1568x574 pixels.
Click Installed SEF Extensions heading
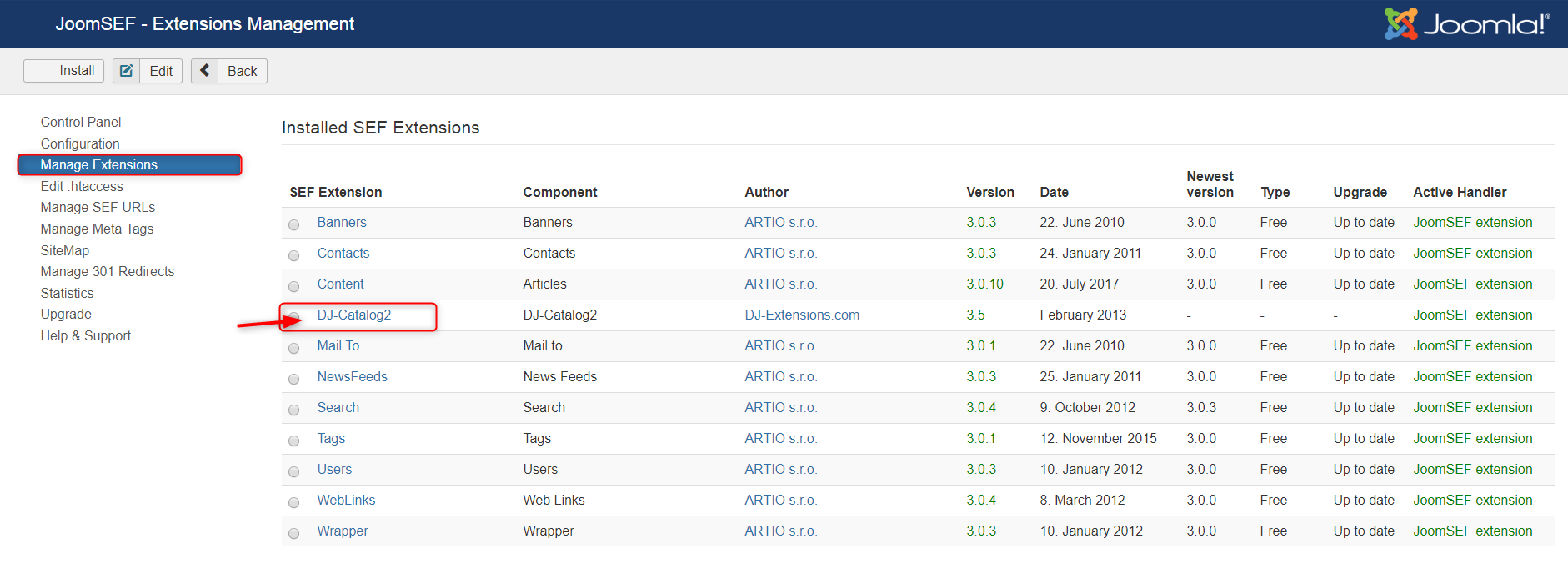coord(381,128)
